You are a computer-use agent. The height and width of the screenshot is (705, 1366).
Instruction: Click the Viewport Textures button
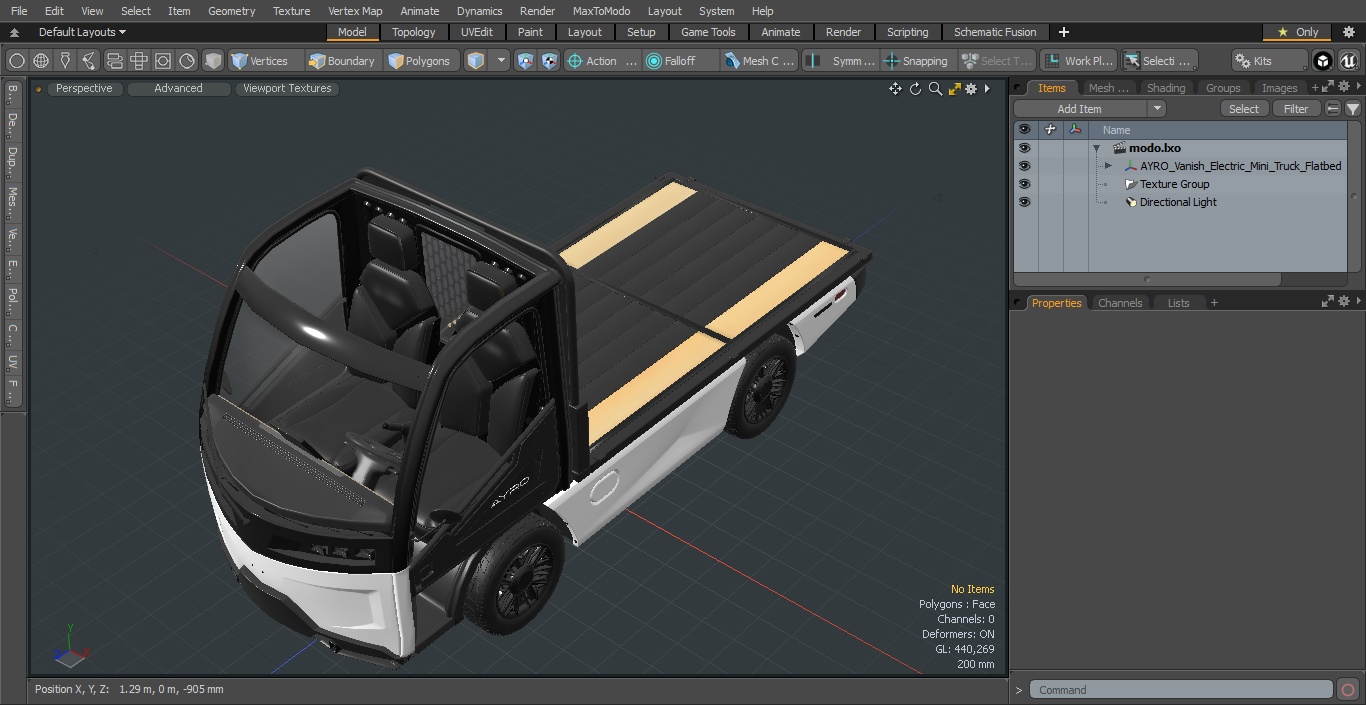(287, 88)
